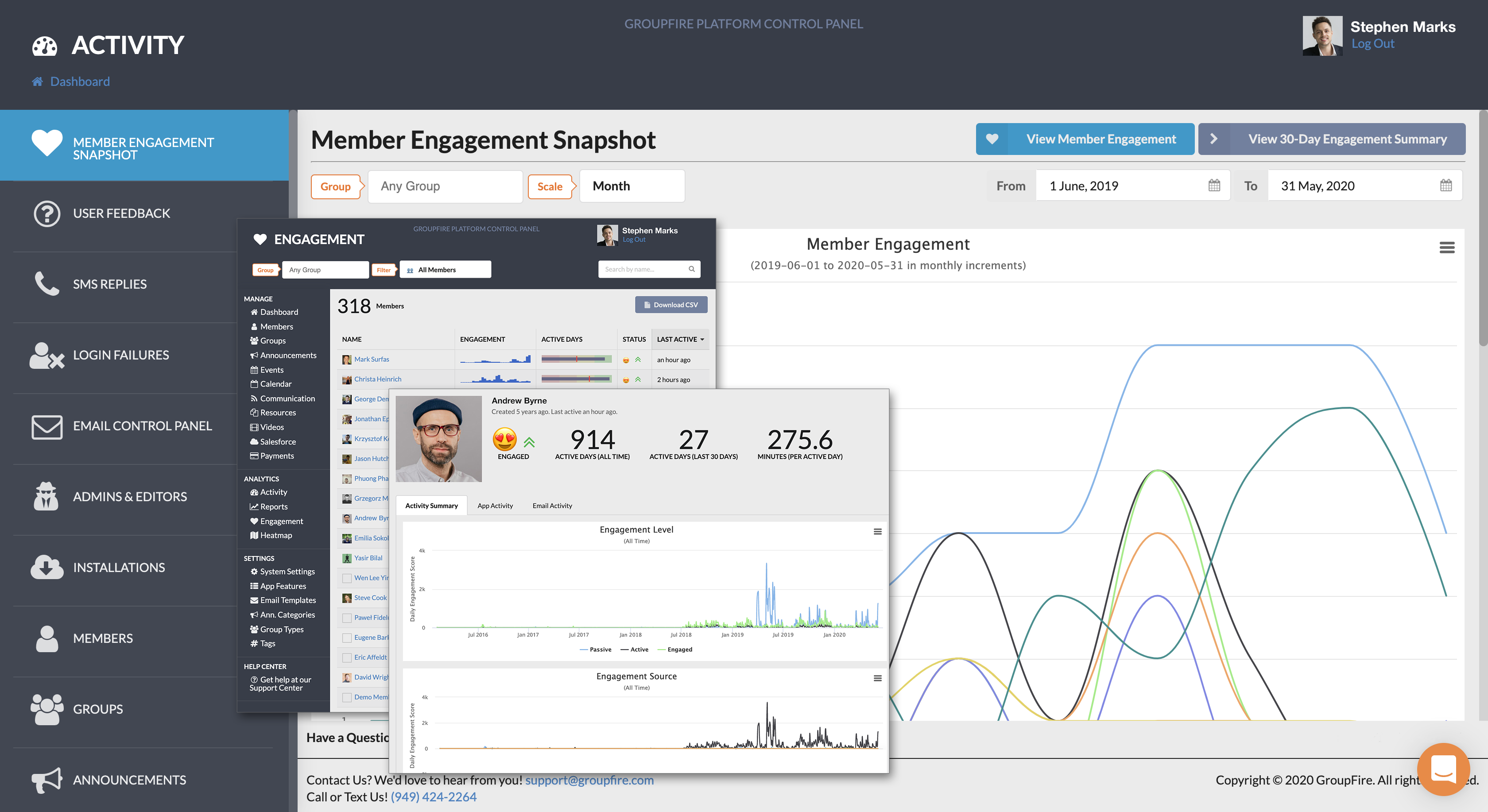Viewport: 1488px width, 812px height.
Task: Click the SMS Replies phone icon
Action: [47, 283]
